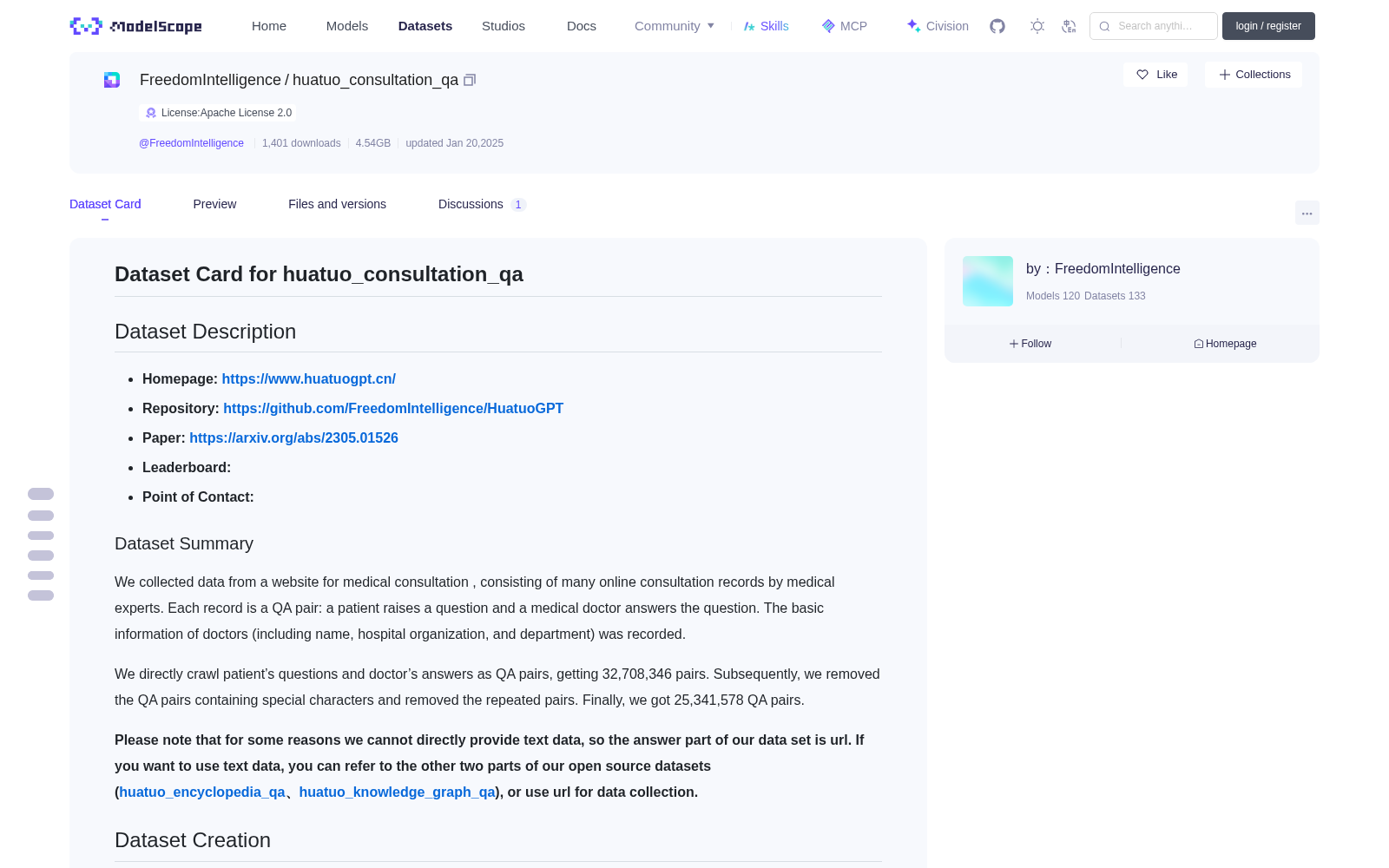Click FreedomIntelligence in the dataset title
Viewport: 1389px width, 868px height.
point(210,80)
